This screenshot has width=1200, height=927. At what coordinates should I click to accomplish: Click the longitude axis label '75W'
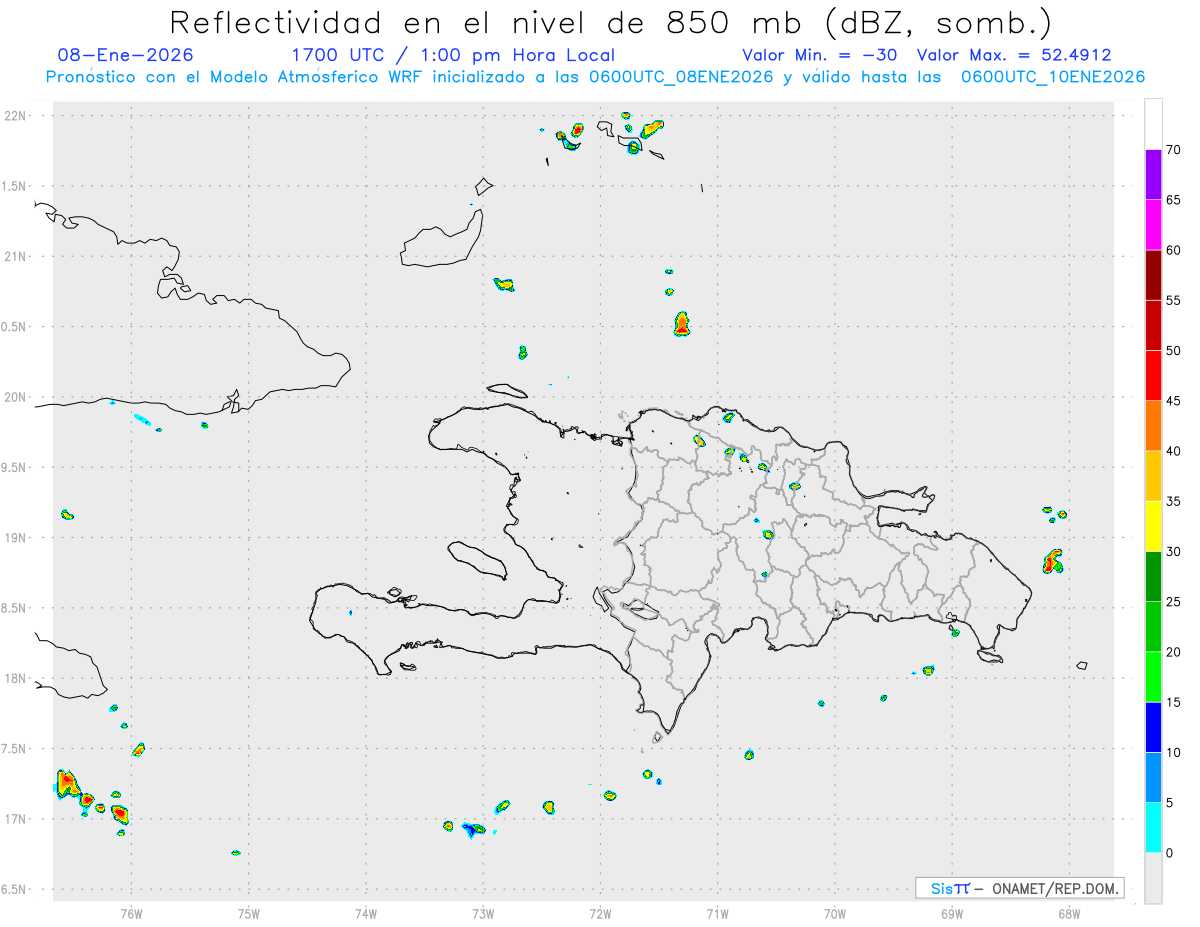(249, 913)
